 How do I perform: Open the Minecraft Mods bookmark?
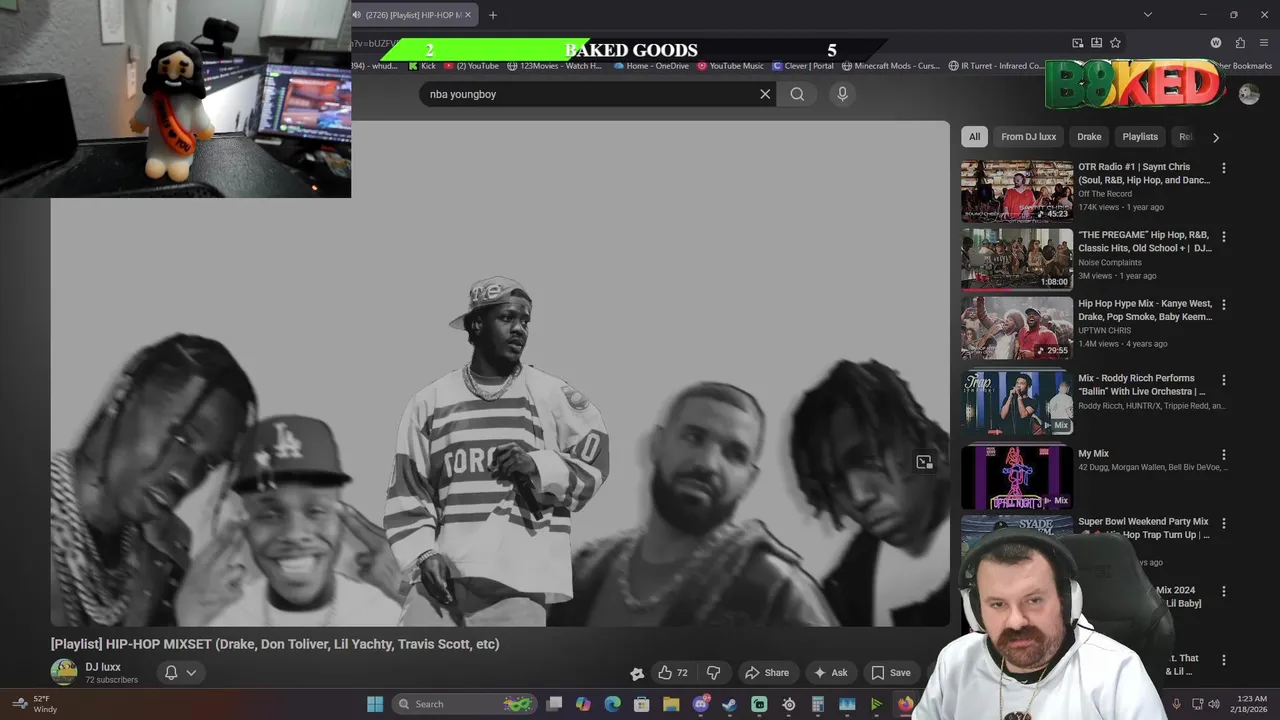891,66
